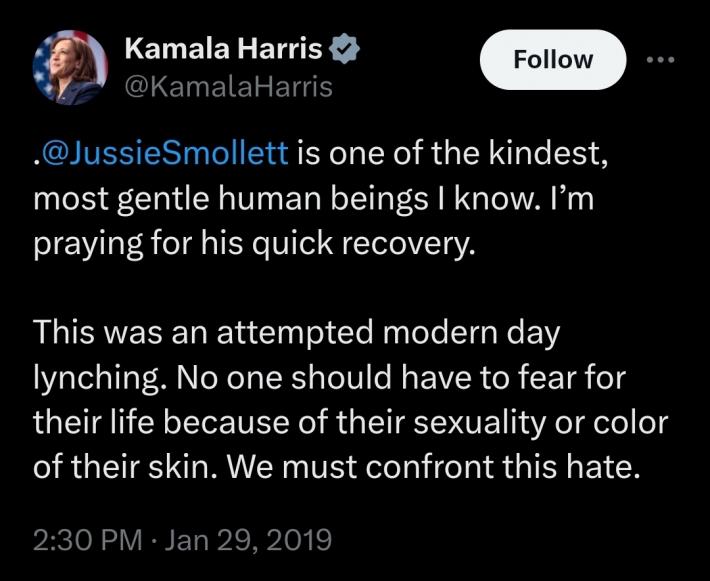710x581 pixels.
Task: Open Kamala Harris profile avatar photo
Action: pyautogui.click(x=70, y=67)
